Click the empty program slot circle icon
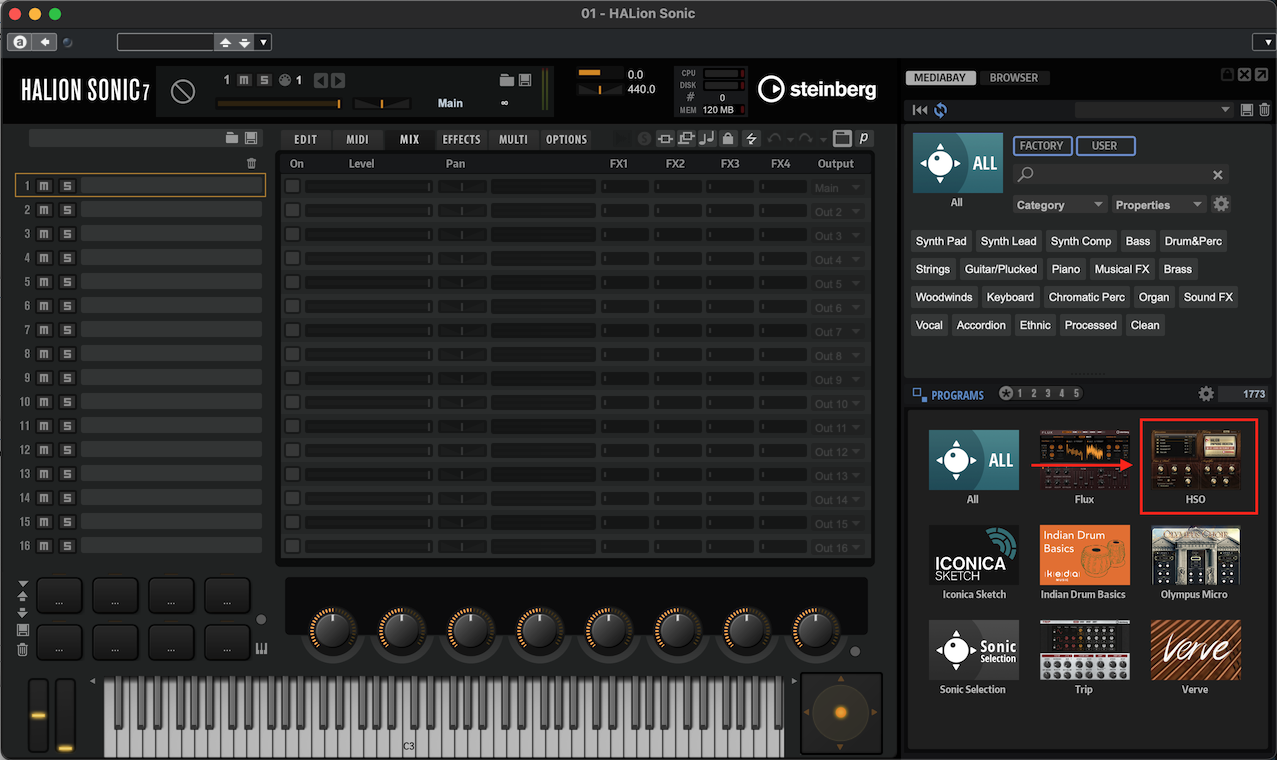Image resolution: width=1277 pixels, height=760 pixels. click(x=183, y=92)
